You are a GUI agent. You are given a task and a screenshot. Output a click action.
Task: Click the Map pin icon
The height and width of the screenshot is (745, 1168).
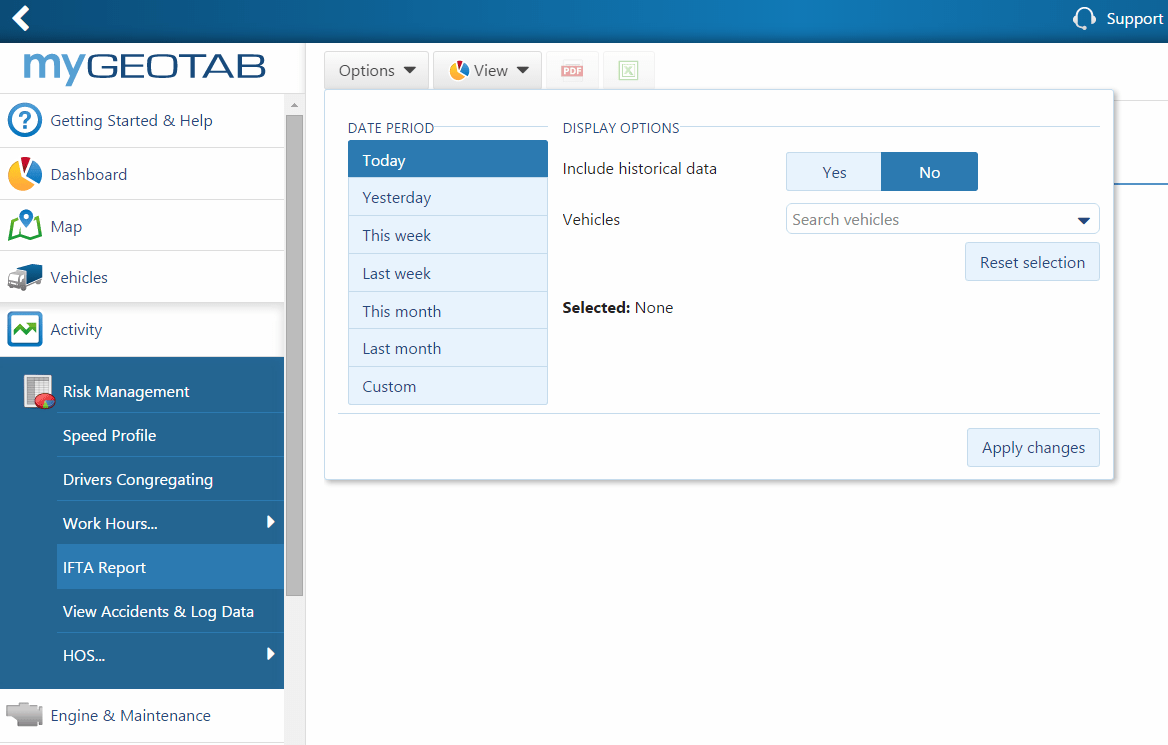pyautogui.click(x=25, y=225)
